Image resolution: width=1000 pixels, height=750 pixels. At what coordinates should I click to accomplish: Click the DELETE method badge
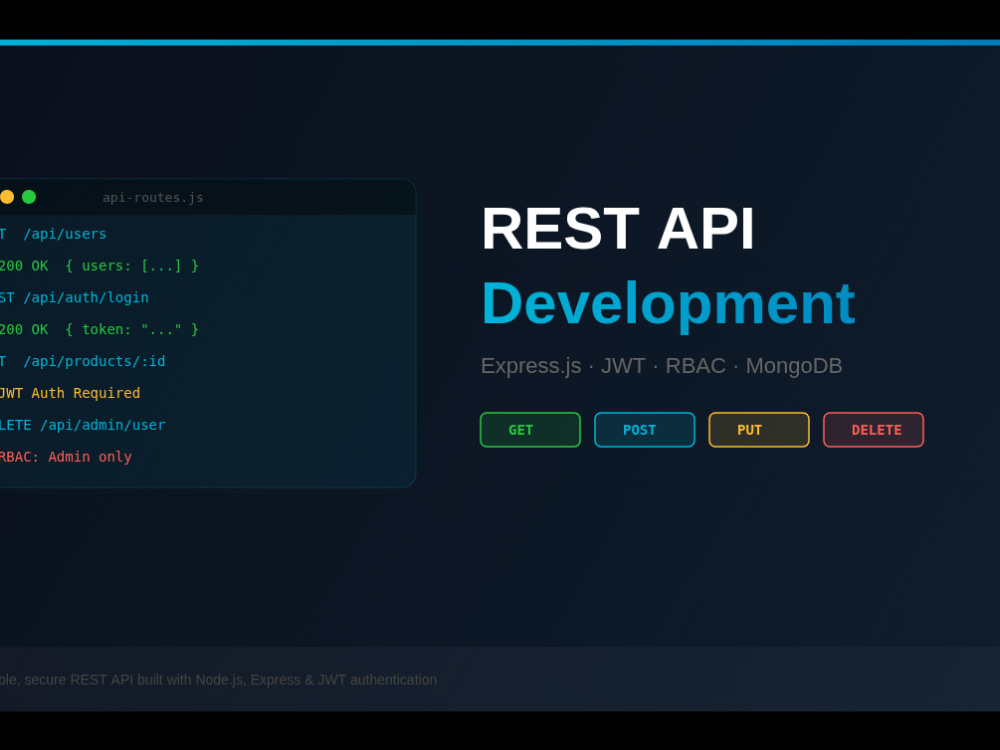click(873, 430)
